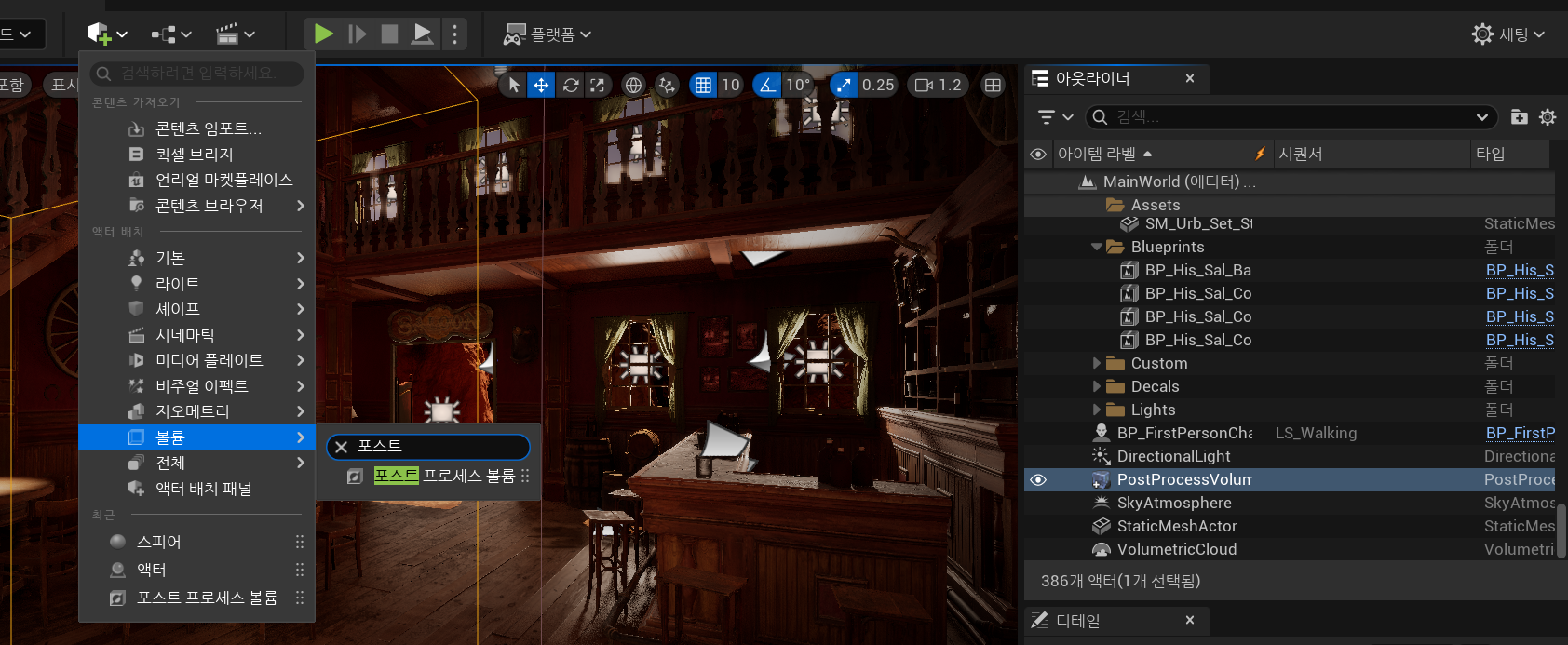This screenshot has height=645, width=1568.
Task: Toggle visibility of PostProcessVolume
Action: tap(1038, 479)
